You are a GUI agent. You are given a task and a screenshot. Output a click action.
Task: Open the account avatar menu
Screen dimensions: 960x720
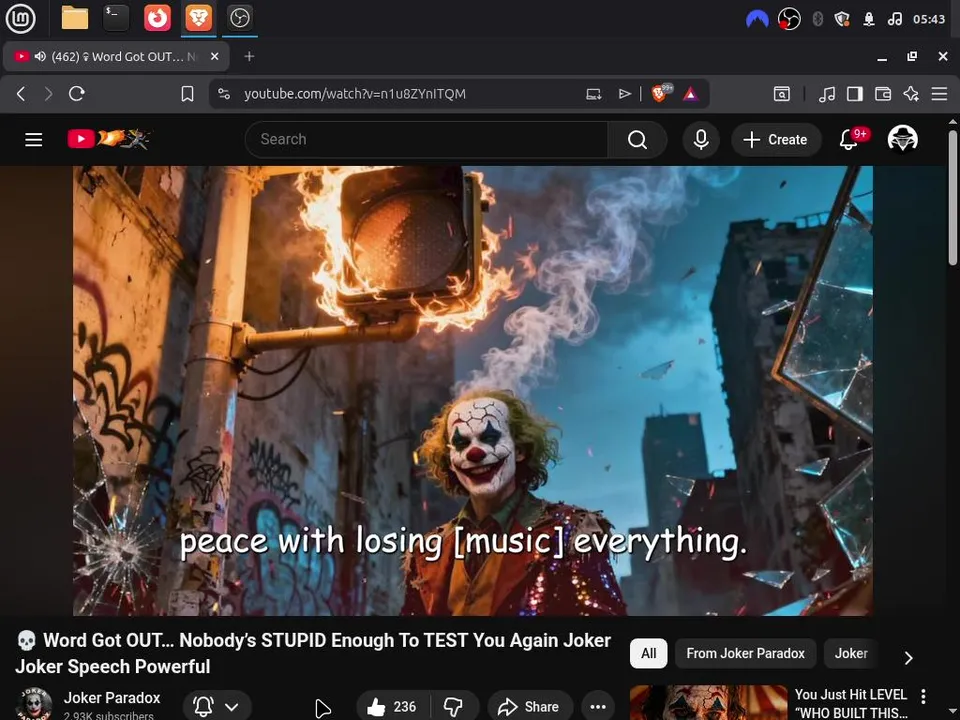902,139
